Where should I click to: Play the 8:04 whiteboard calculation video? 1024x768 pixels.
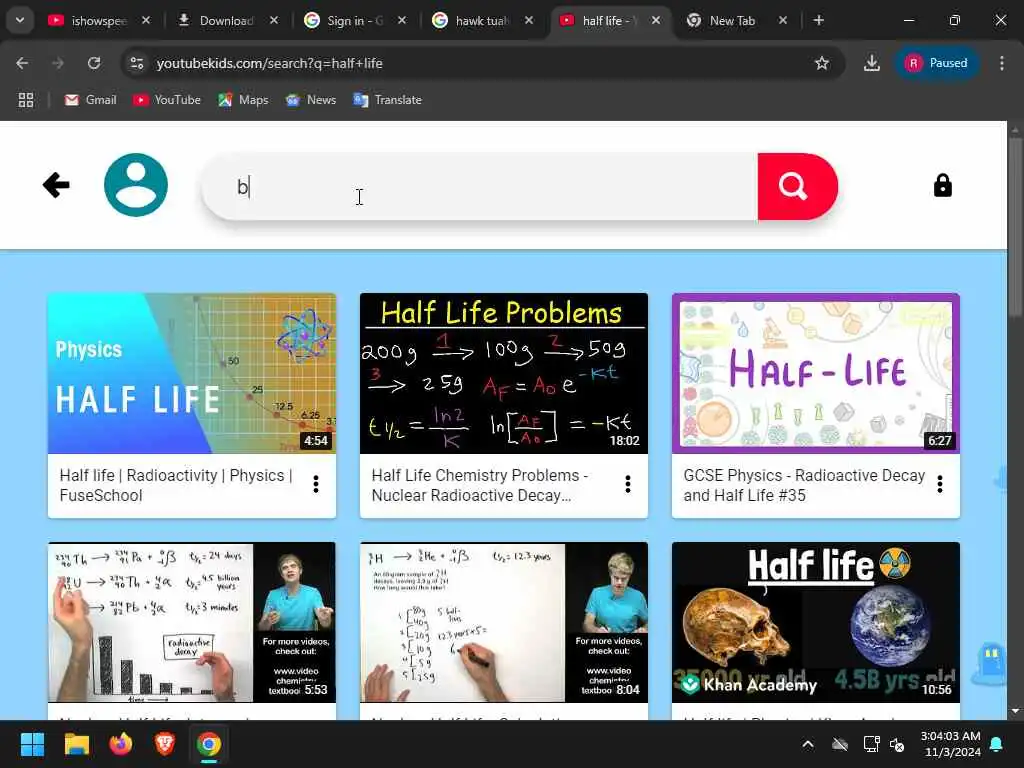pyautogui.click(x=504, y=622)
